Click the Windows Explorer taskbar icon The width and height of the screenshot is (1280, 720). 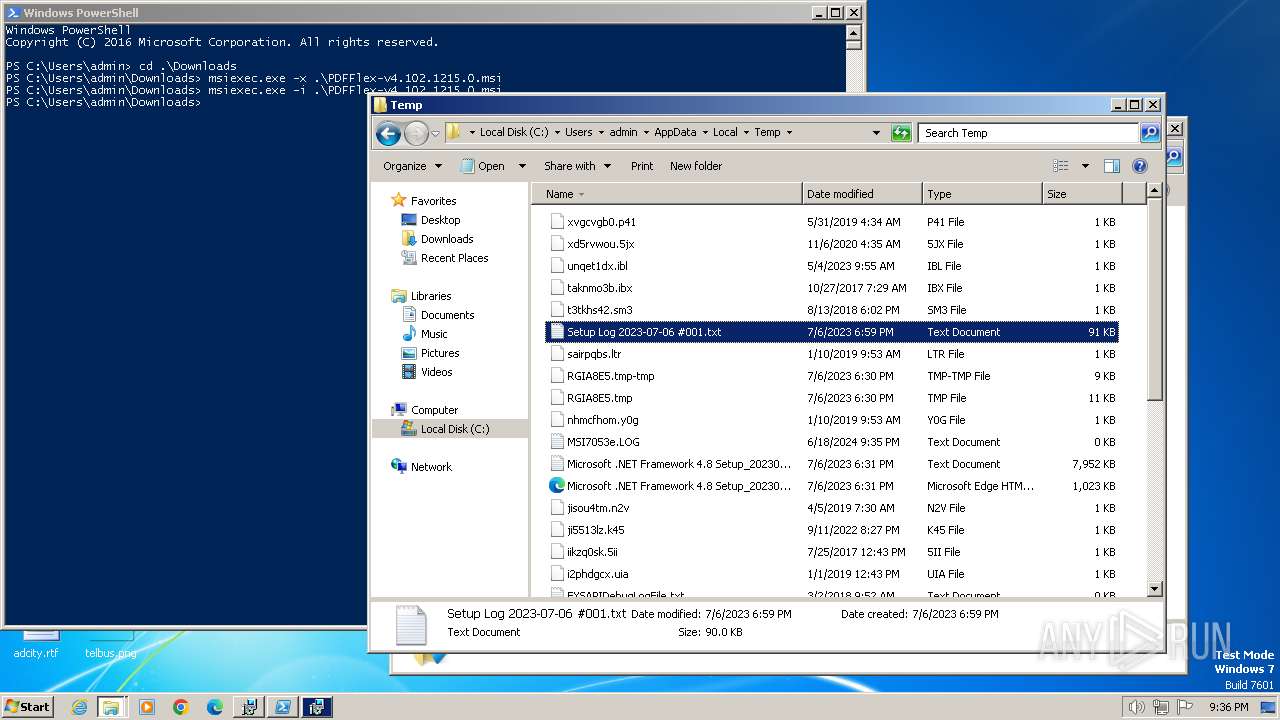coord(110,707)
